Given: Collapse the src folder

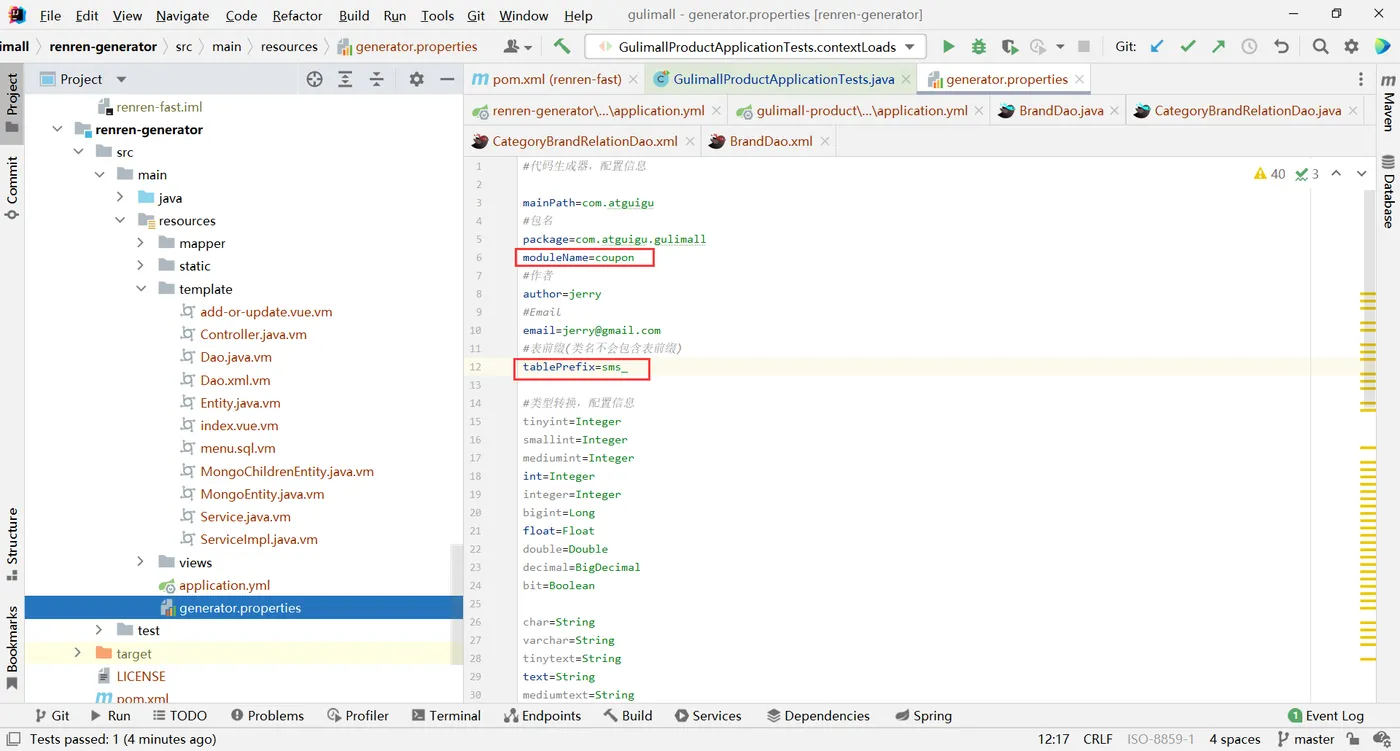Looking at the screenshot, I should [78, 152].
